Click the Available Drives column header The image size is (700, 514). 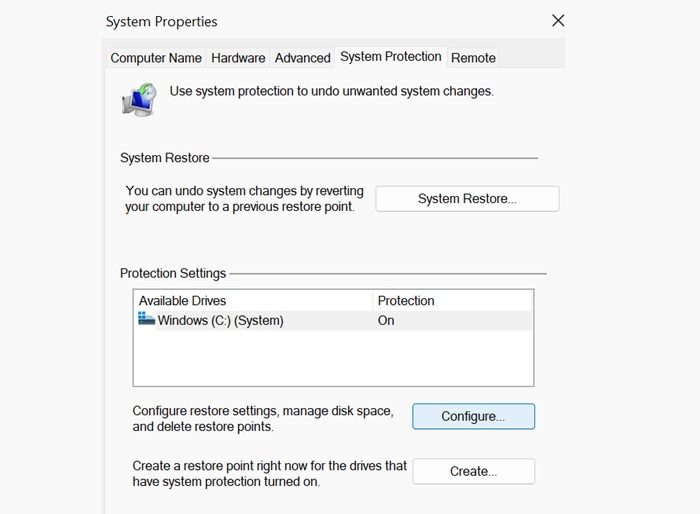pos(183,300)
